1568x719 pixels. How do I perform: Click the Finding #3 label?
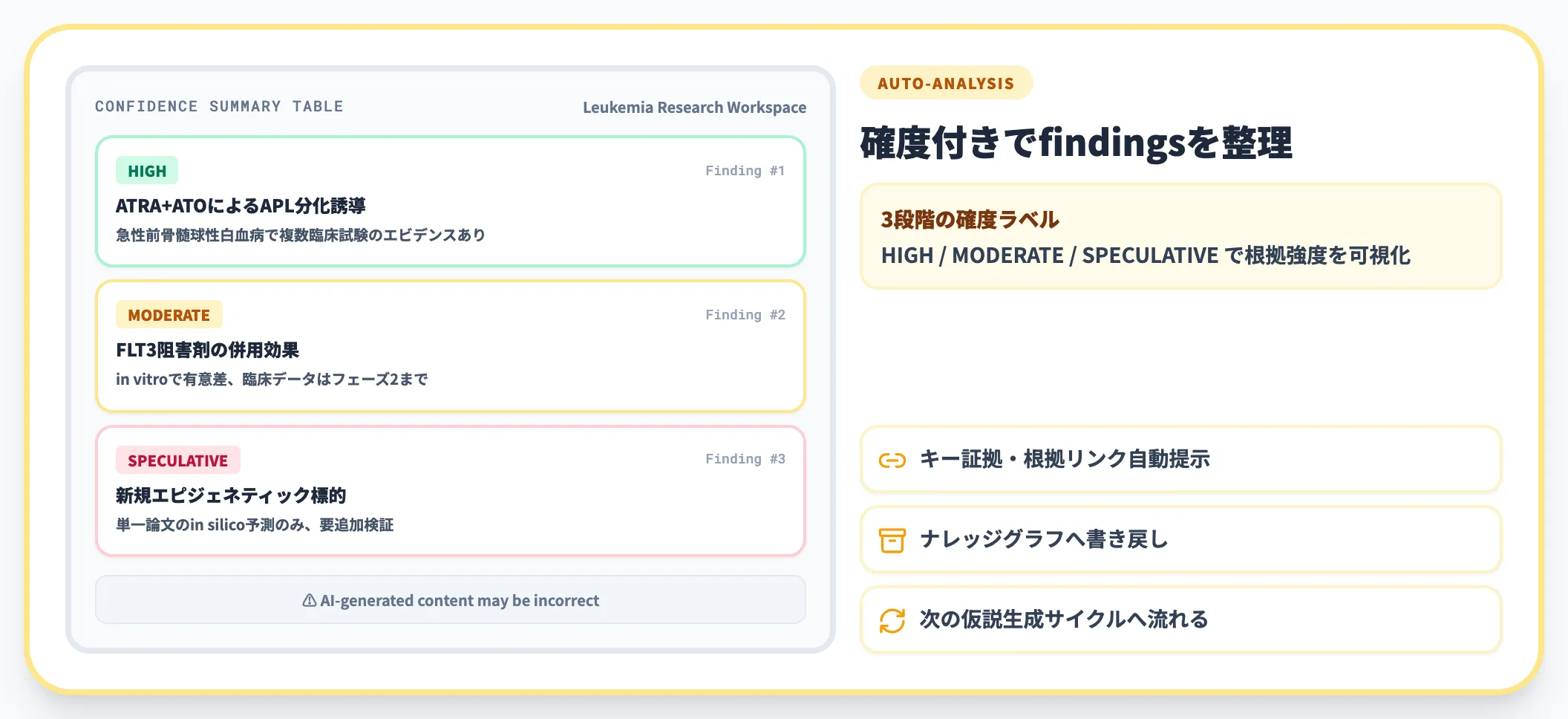(x=745, y=459)
